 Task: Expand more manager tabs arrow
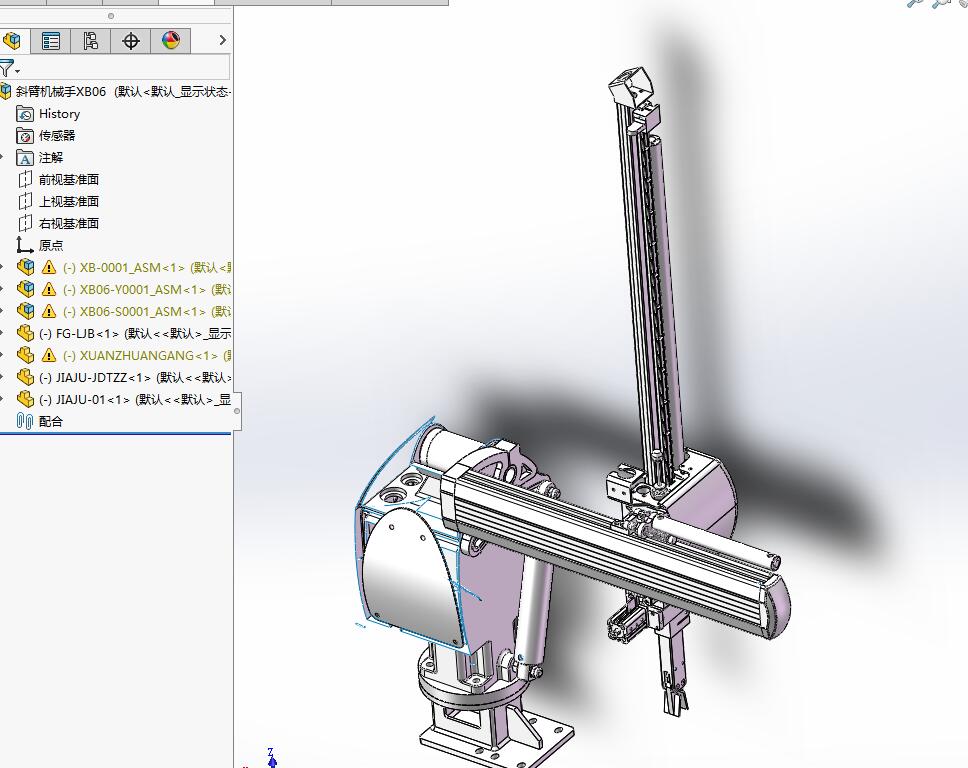(x=223, y=40)
